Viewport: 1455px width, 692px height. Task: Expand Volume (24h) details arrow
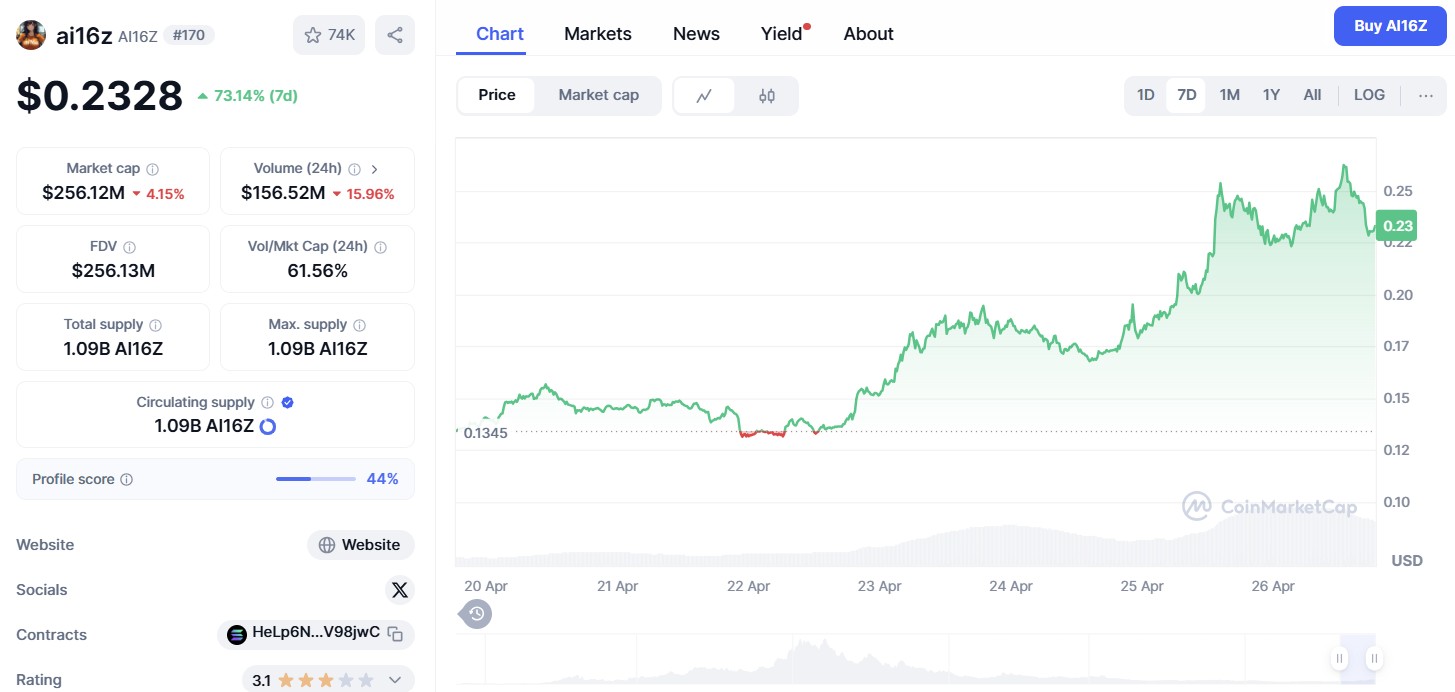[x=375, y=169]
